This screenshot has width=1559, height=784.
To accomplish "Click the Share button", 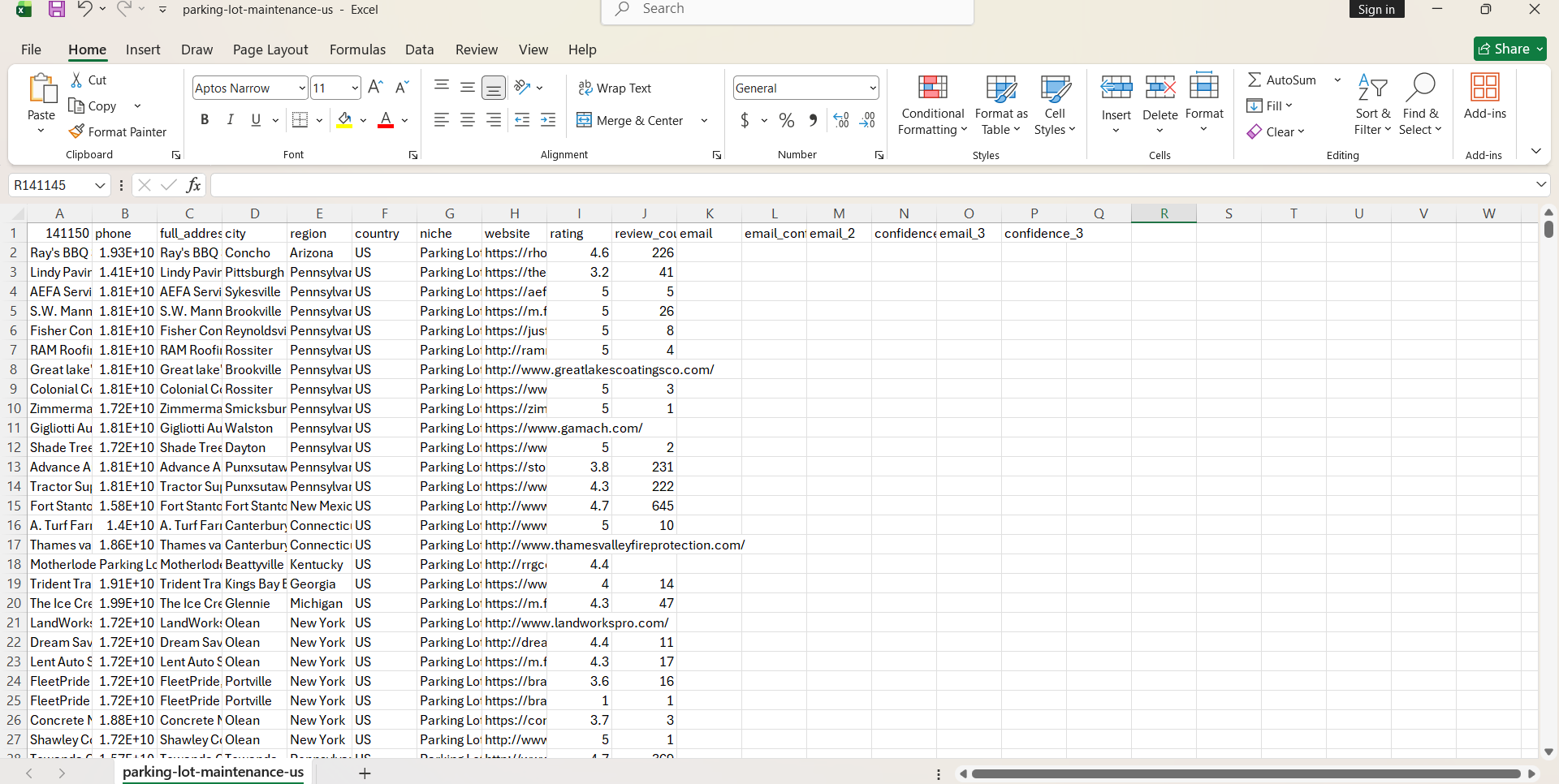I will pyautogui.click(x=1509, y=49).
